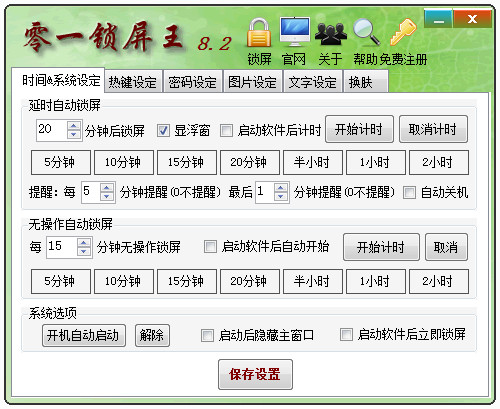The image size is (500, 409).
Task: Toggle the 显浮窗 checkbox
Action: click(x=163, y=130)
